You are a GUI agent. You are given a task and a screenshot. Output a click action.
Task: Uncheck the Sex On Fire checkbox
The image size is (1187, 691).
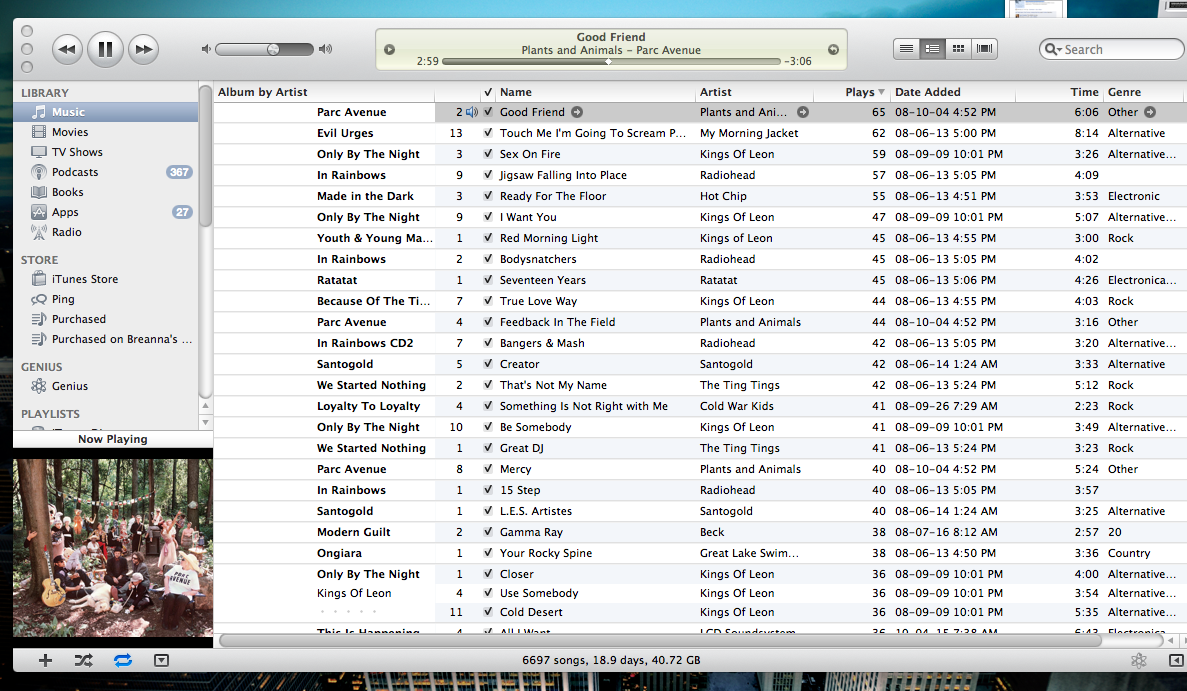pyautogui.click(x=488, y=154)
